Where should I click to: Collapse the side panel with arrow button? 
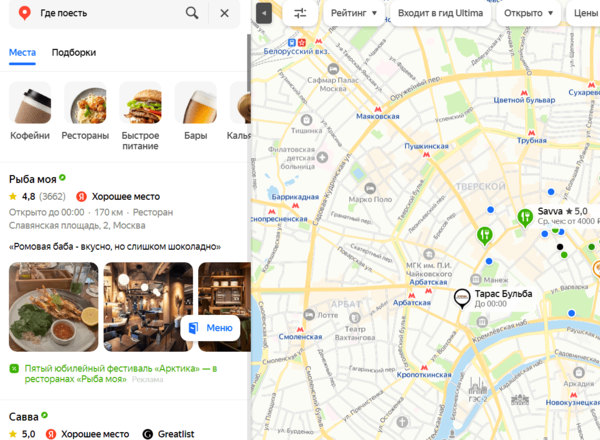click(x=264, y=13)
